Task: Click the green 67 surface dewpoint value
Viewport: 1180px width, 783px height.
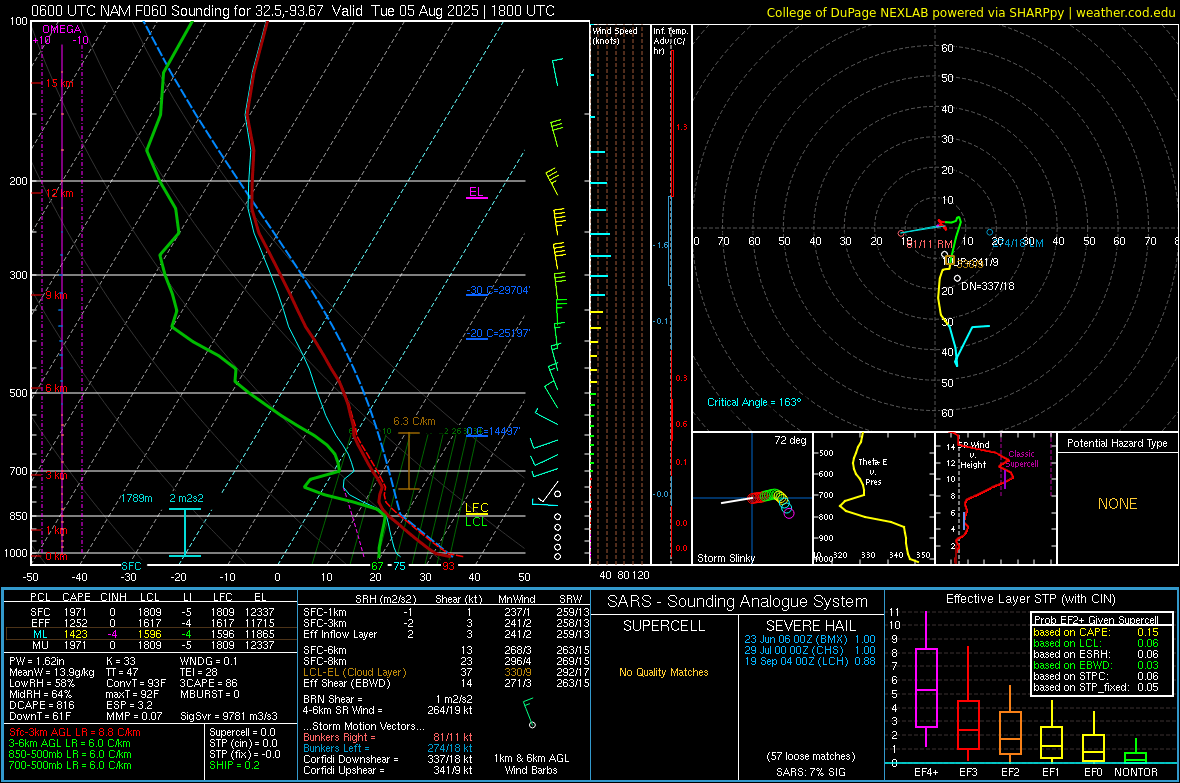Action: [x=377, y=566]
